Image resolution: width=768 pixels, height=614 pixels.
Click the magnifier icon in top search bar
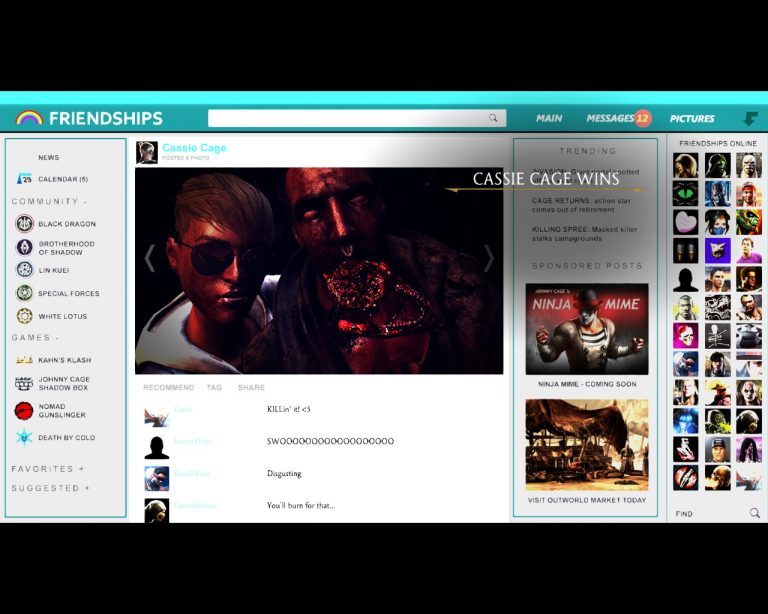point(493,118)
